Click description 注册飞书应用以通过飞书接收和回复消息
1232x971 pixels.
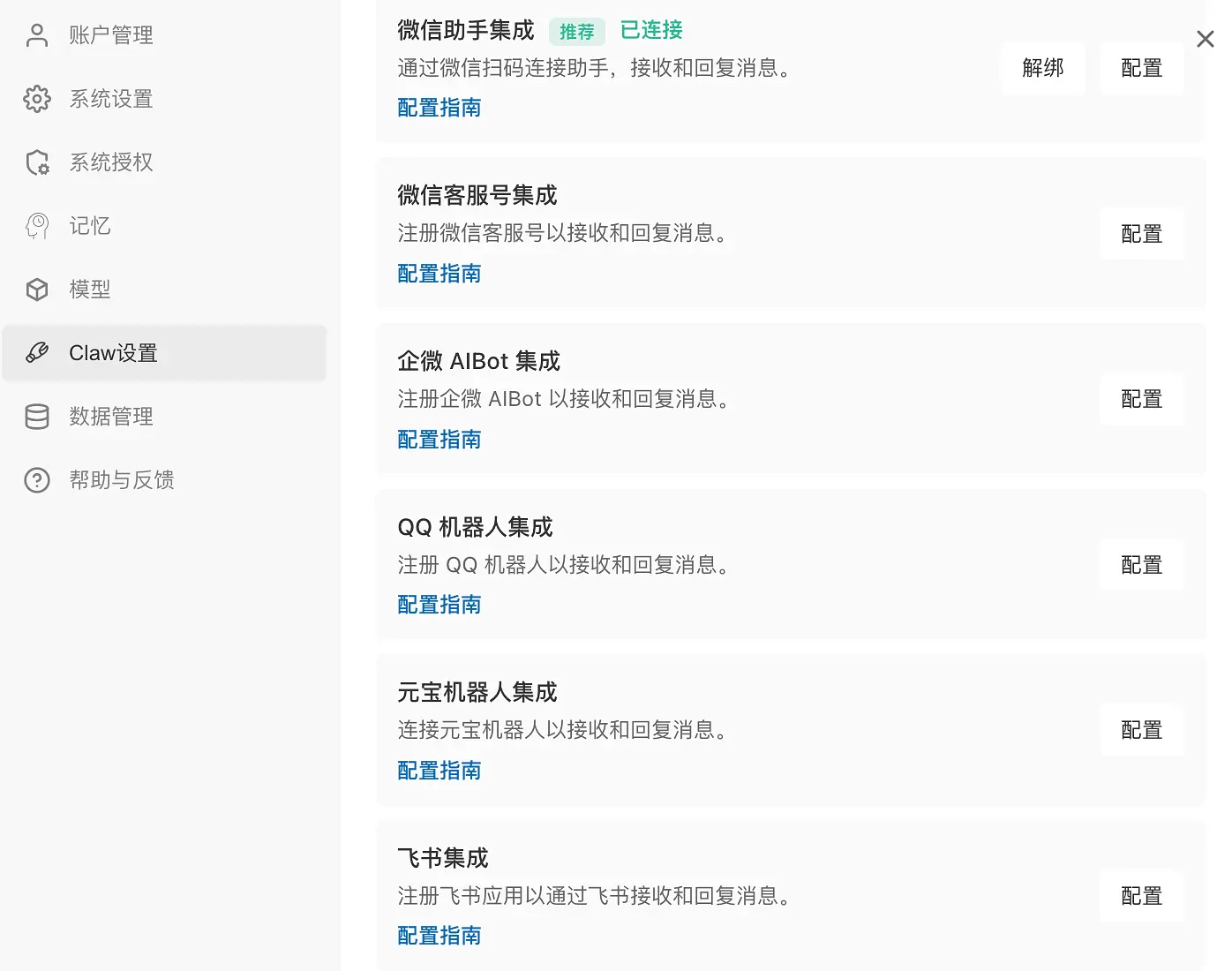tap(597, 896)
